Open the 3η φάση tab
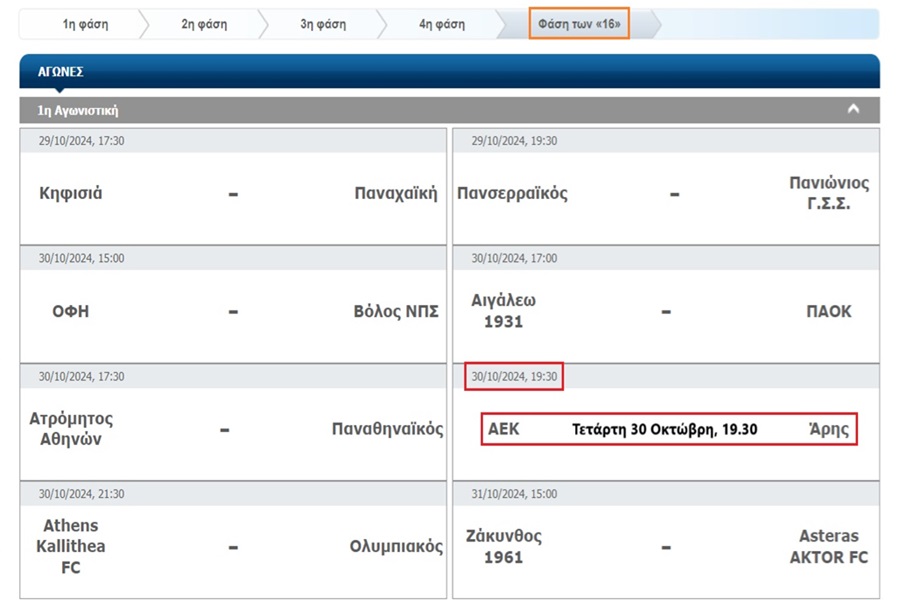Image resolution: width=900 pixels, height=600 pixels. (322, 24)
